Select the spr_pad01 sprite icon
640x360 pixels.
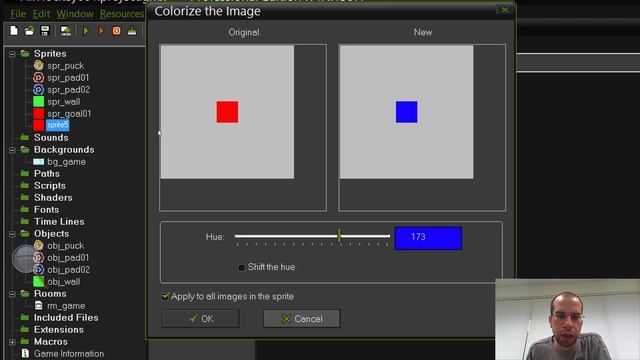39,78
